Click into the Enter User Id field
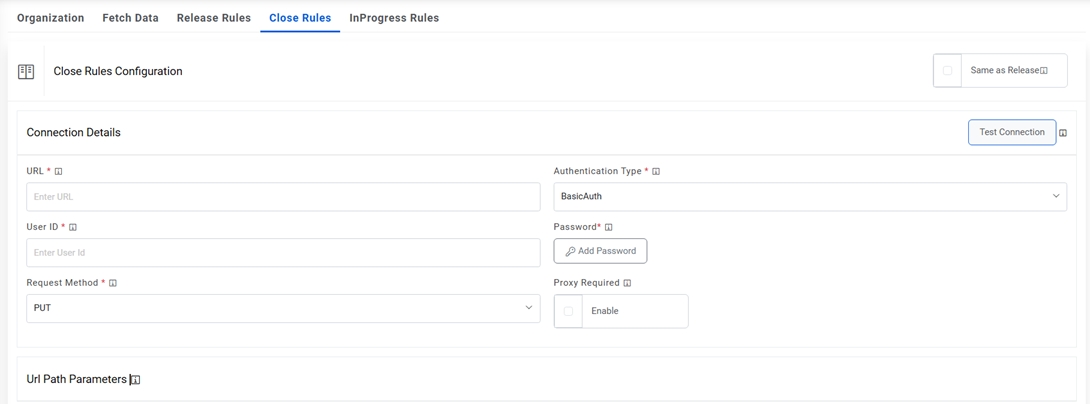The width and height of the screenshot is (1090, 404). pos(283,253)
